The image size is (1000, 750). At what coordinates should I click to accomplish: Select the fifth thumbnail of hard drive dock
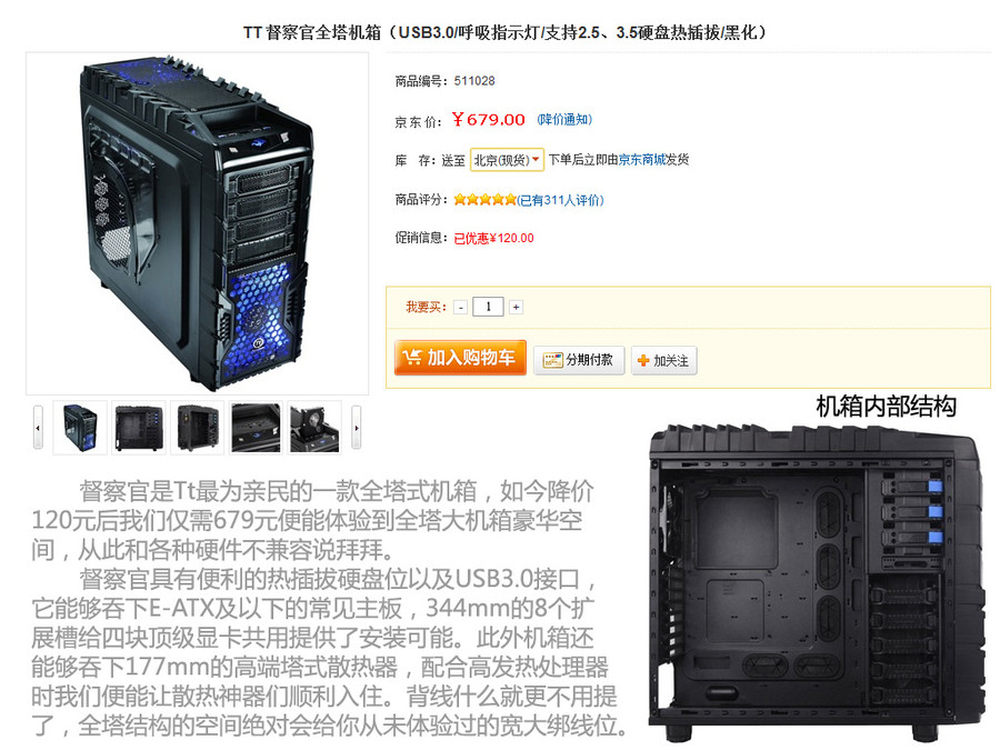pyautogui.click(x=314, y=428)
